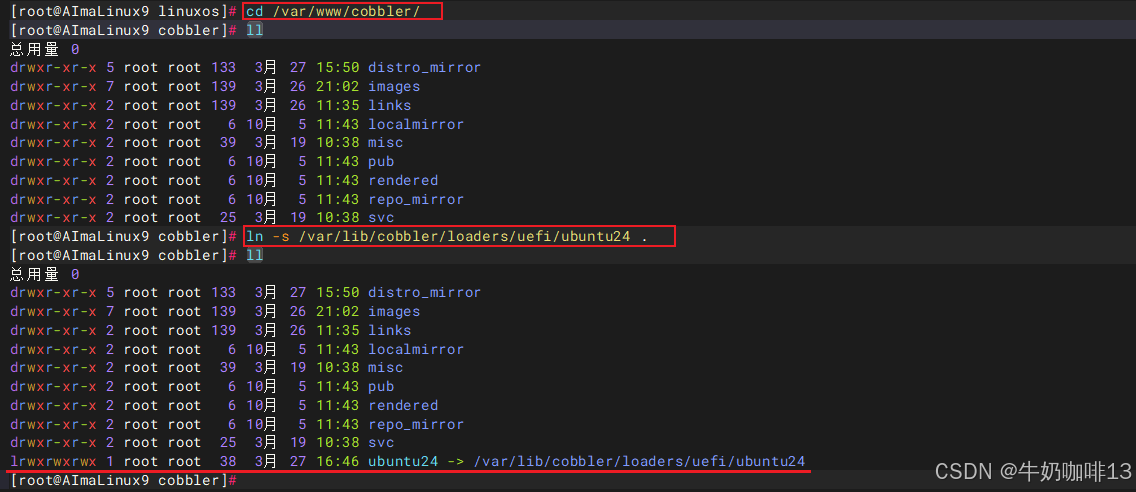Click "distro_mirror" in the listing before the ln command

(x=425, y=67)
